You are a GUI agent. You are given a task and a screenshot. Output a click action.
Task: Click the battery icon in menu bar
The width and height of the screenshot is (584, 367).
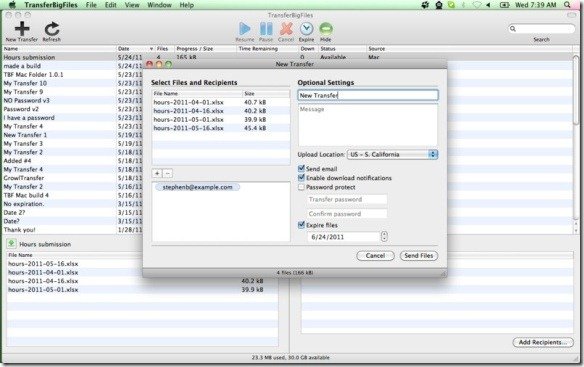click(x=504, y=5)
